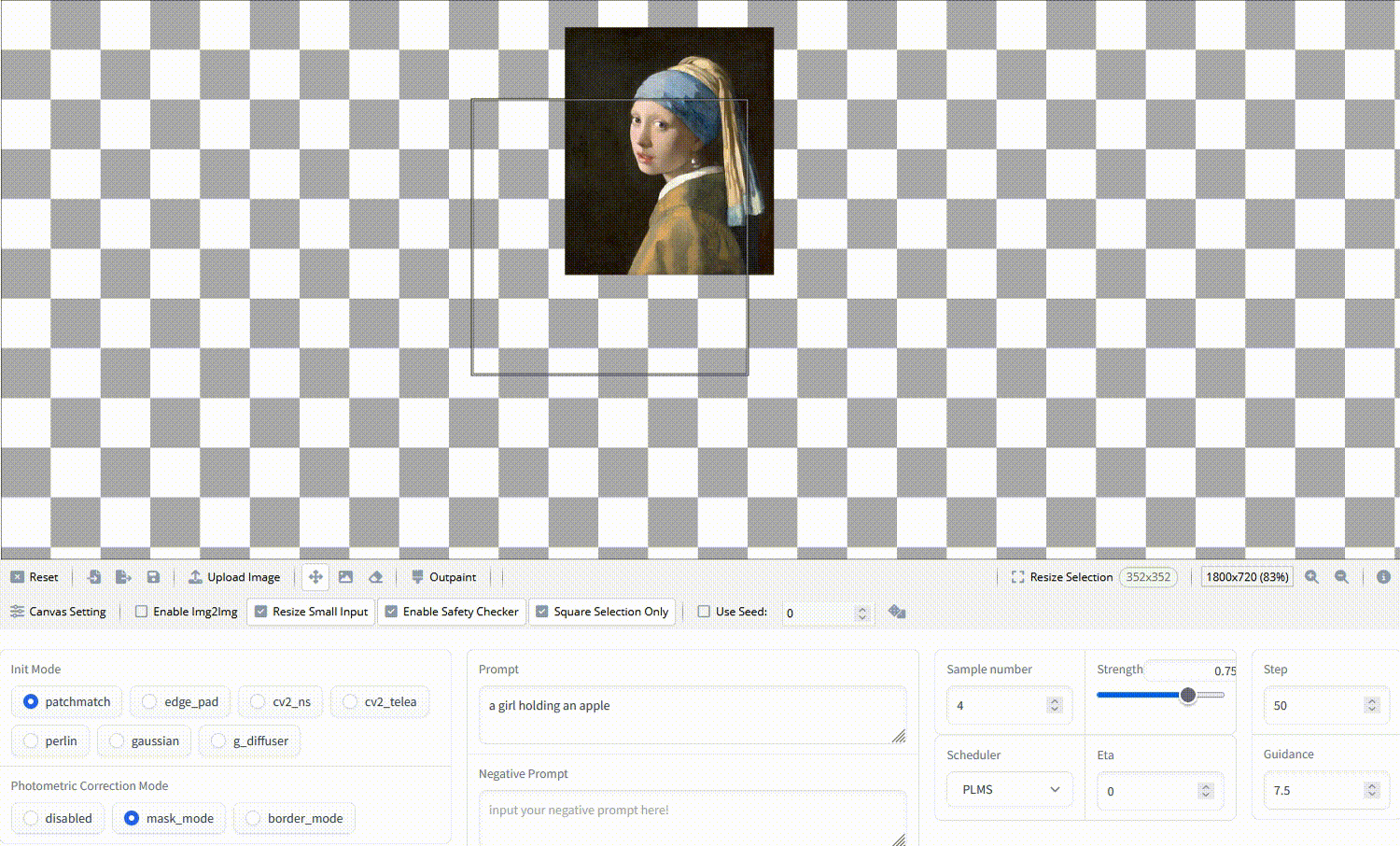
Task: Click the Step value stepper arrows
Action: [1372, 705]
